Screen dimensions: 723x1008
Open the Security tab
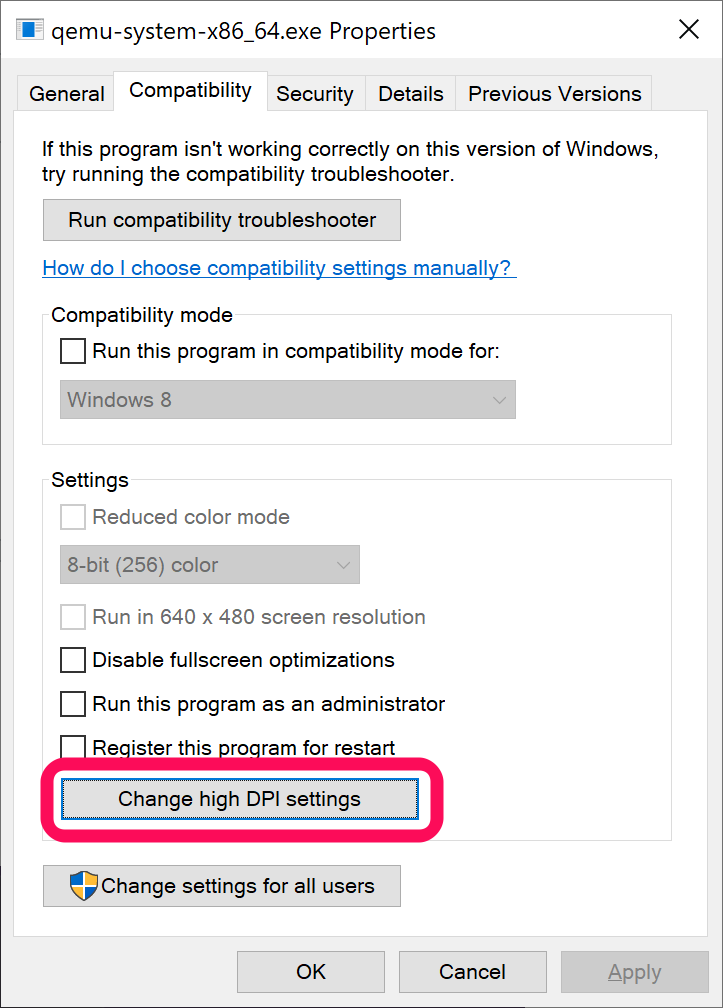314,94
